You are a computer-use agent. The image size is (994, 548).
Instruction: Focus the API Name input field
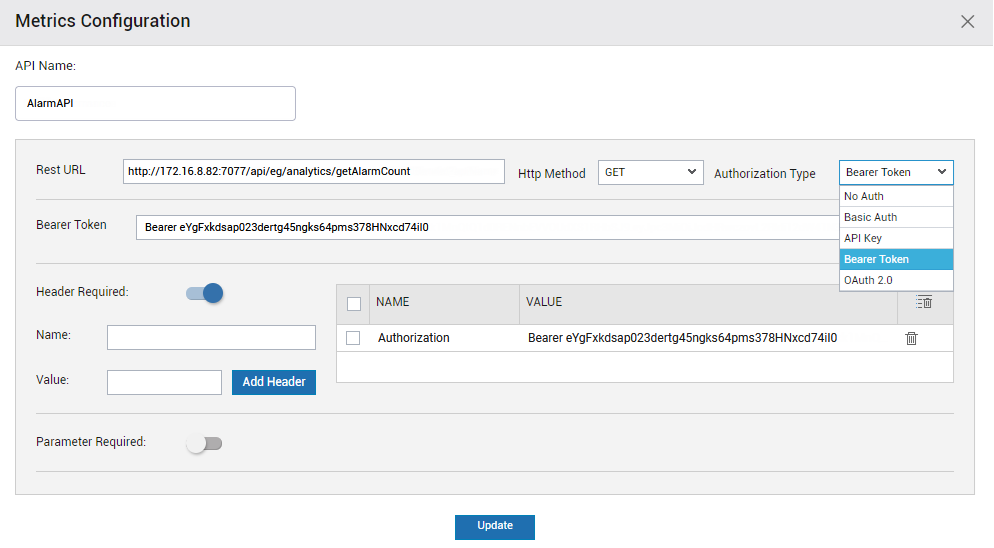tap(155, 103)
